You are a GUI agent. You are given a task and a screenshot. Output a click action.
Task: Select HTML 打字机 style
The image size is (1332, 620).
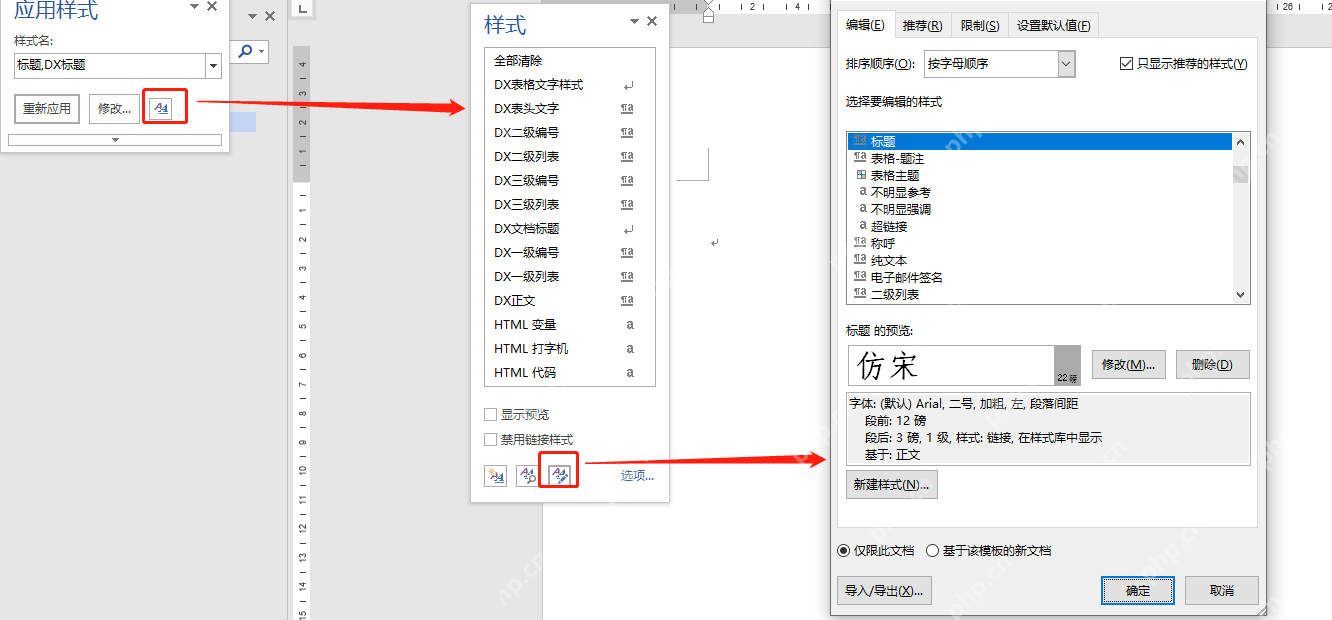[x=569, y=349]
